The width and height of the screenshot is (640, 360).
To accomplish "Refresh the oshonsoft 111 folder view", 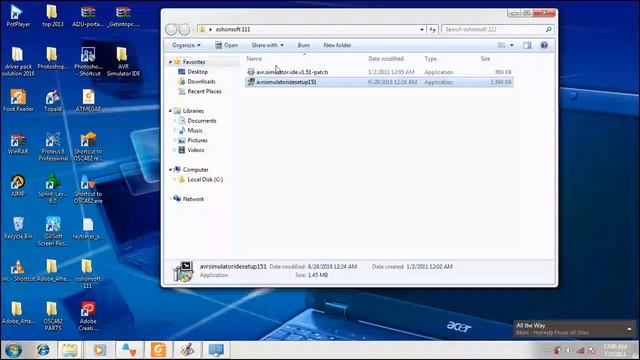I will [432, 29].
